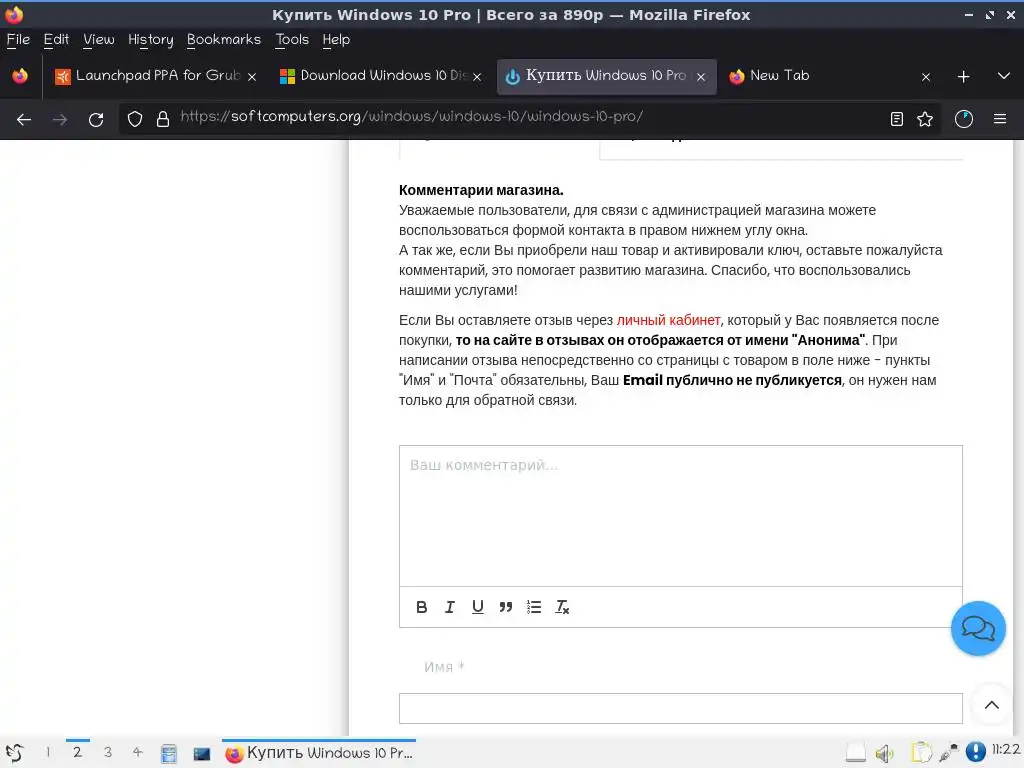Open the Bookmarks menu
Viewport: 1024px width, 768px height.
coord(223,40)
